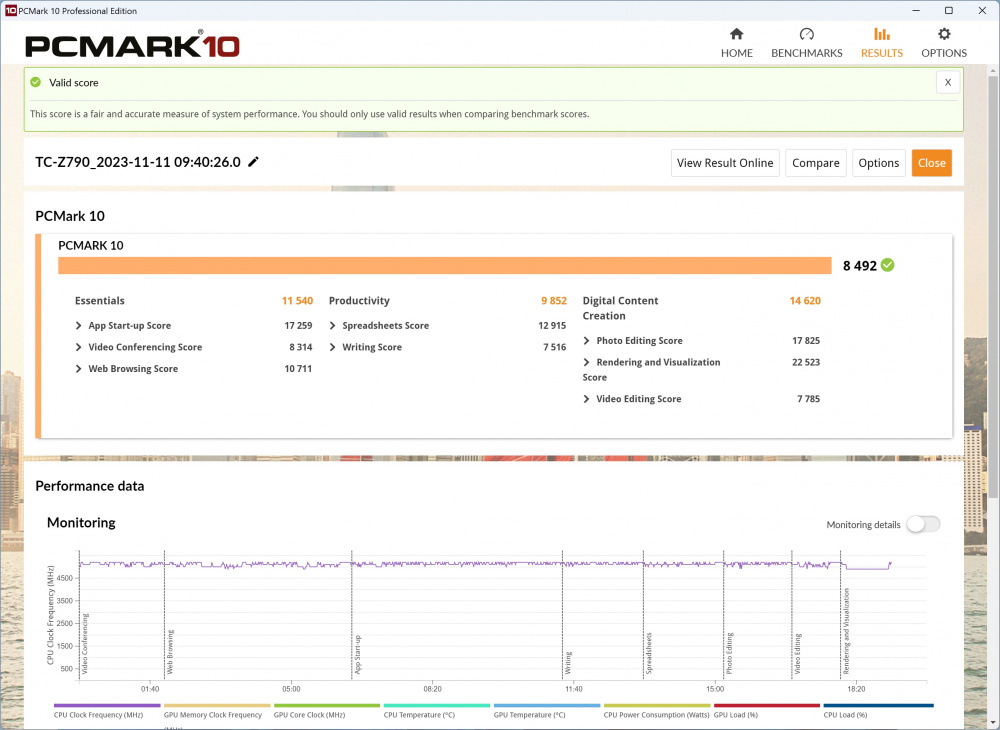1000x730 pixels.
Task: Toggle CPU Power Consumption legend swatch
Action: pyautogui.click(x=657, y=705)
